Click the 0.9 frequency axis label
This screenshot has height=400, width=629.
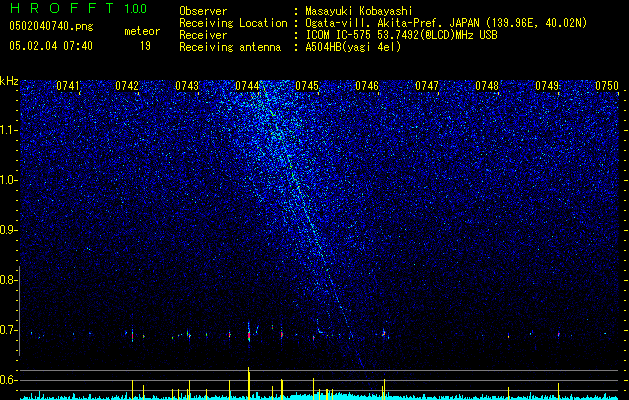tap(9, 230)
